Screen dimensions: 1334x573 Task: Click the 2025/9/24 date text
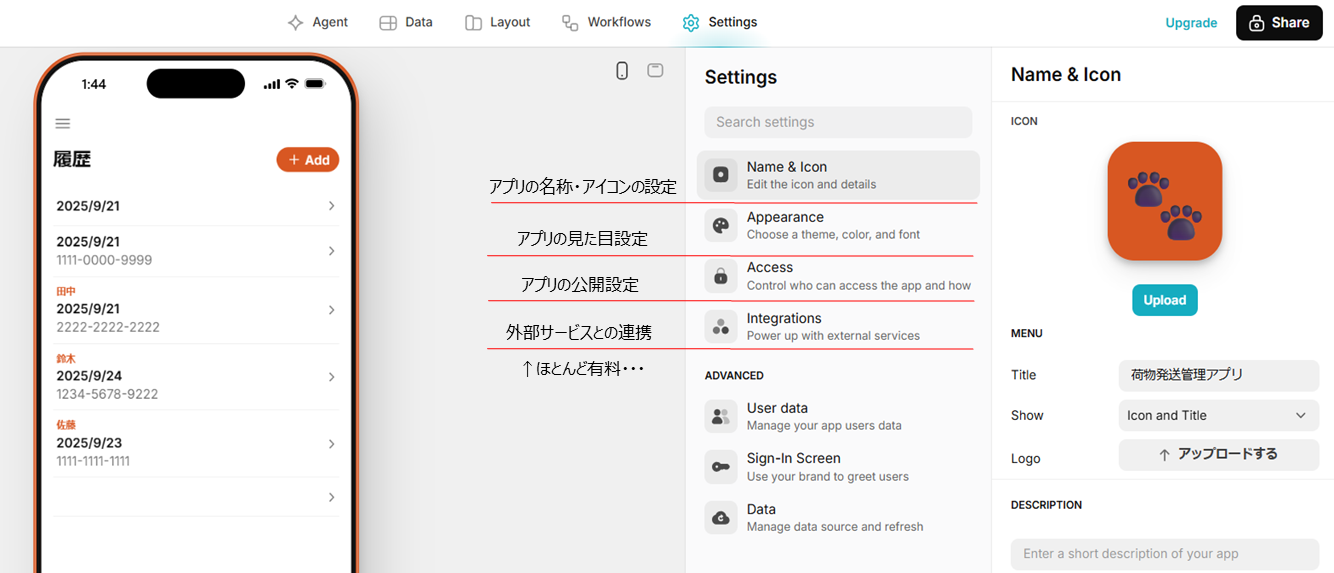coord(89,376)
